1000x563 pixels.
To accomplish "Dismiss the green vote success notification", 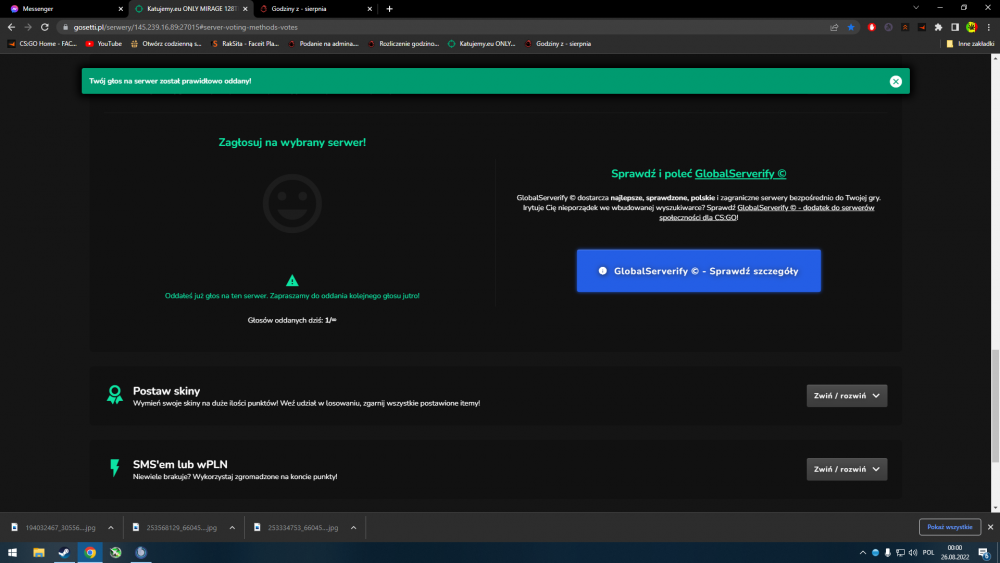I will coord(895,81).
